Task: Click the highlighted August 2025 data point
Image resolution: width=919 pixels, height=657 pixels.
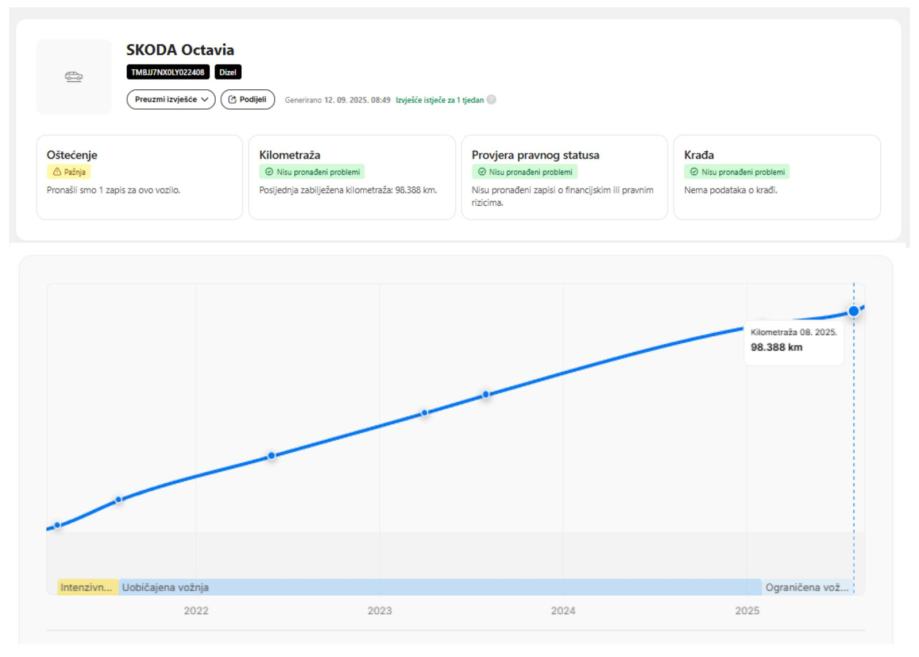Action: (x=854, y=311)
